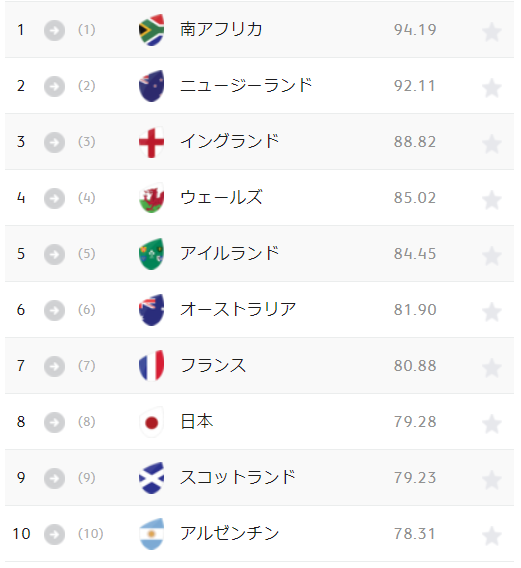Click the Ireland green flag badge
Viewport: 521px width, 568px height.
(x=151, y=254)
